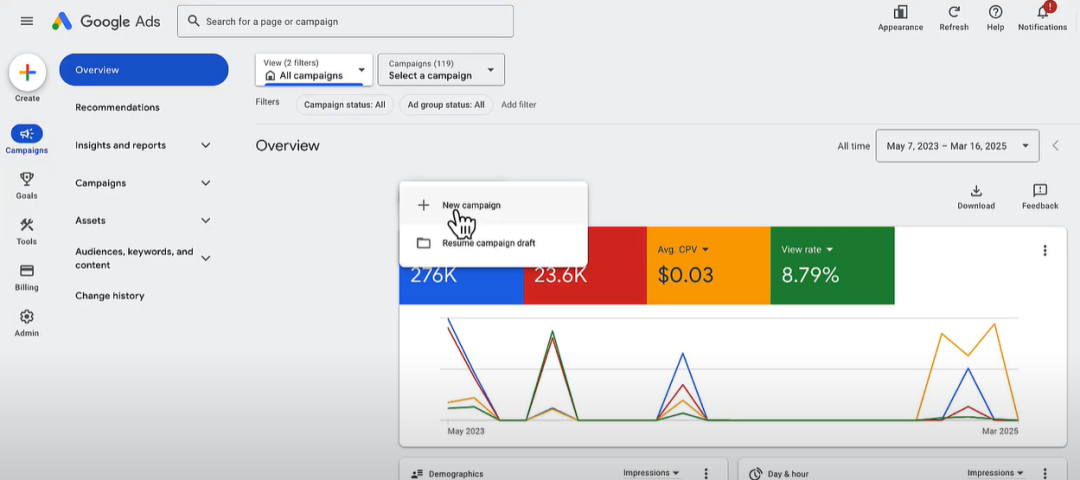Open the Select a campaign dropdown

click(441, 70)
